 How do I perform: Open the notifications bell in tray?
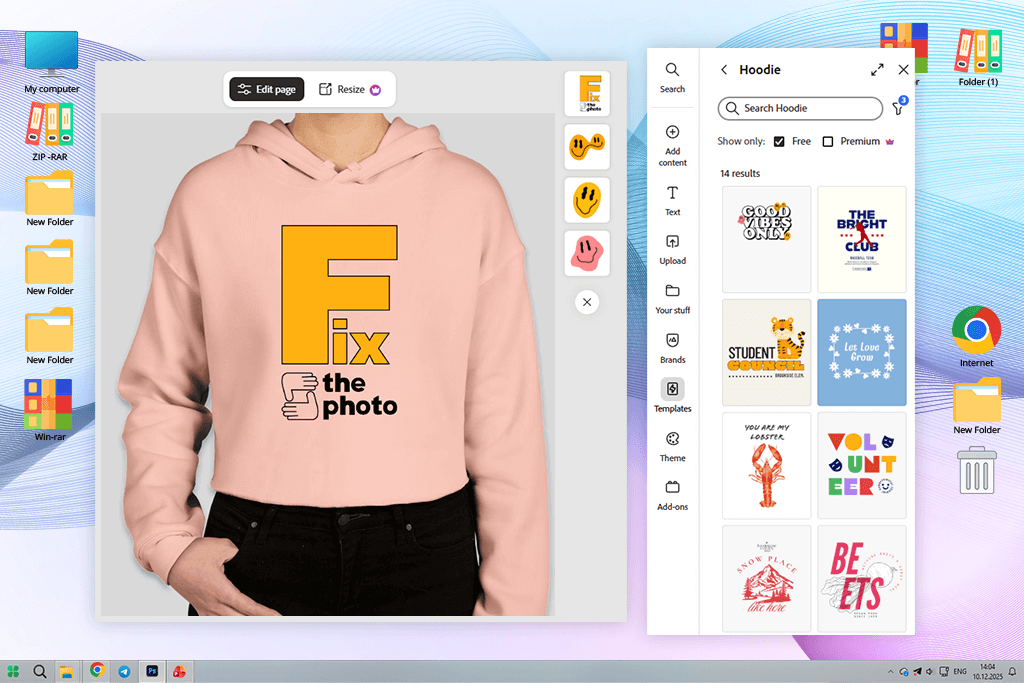[x=1012, y=671]
